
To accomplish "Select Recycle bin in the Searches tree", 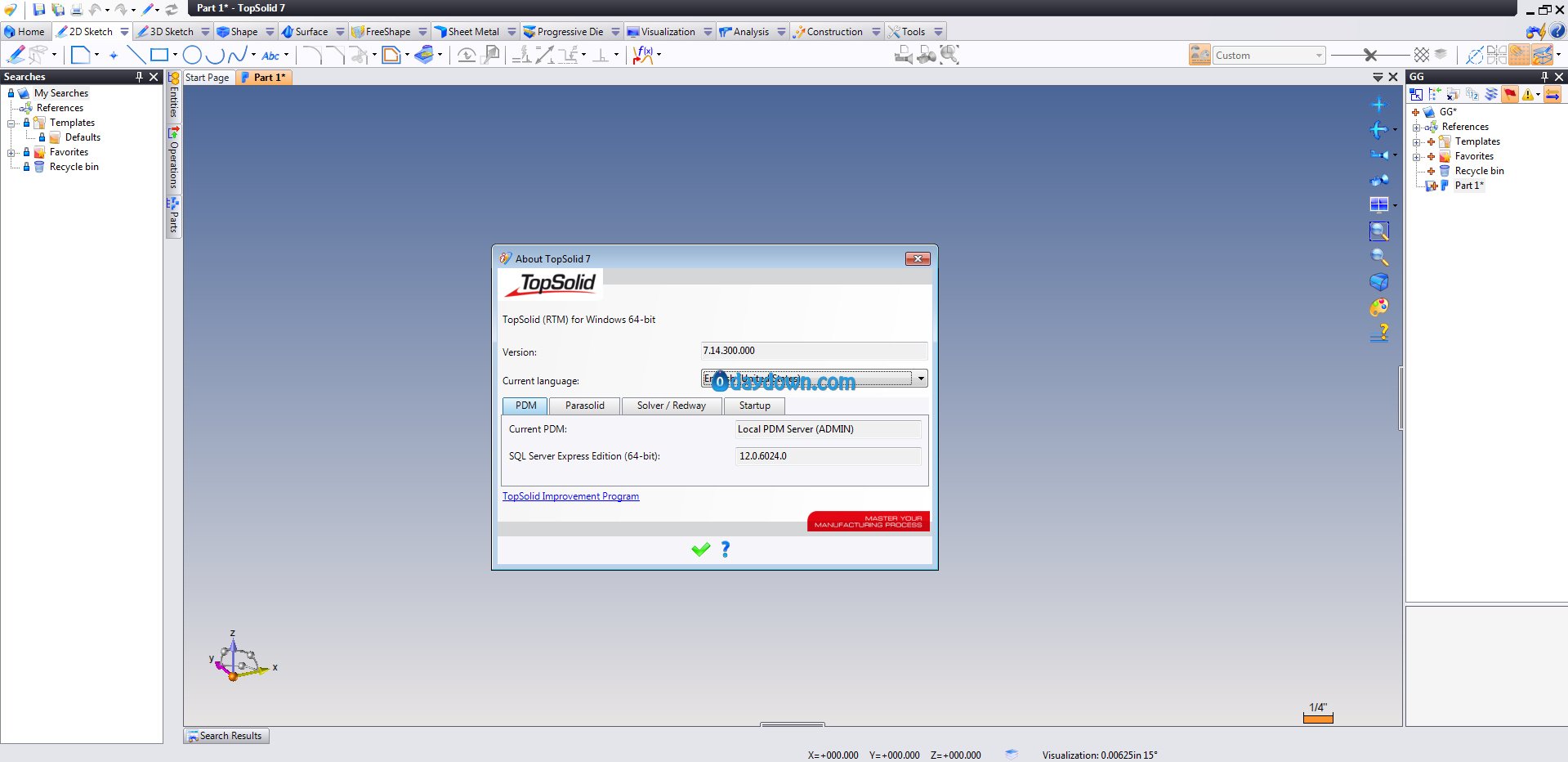I will point(74,167).
